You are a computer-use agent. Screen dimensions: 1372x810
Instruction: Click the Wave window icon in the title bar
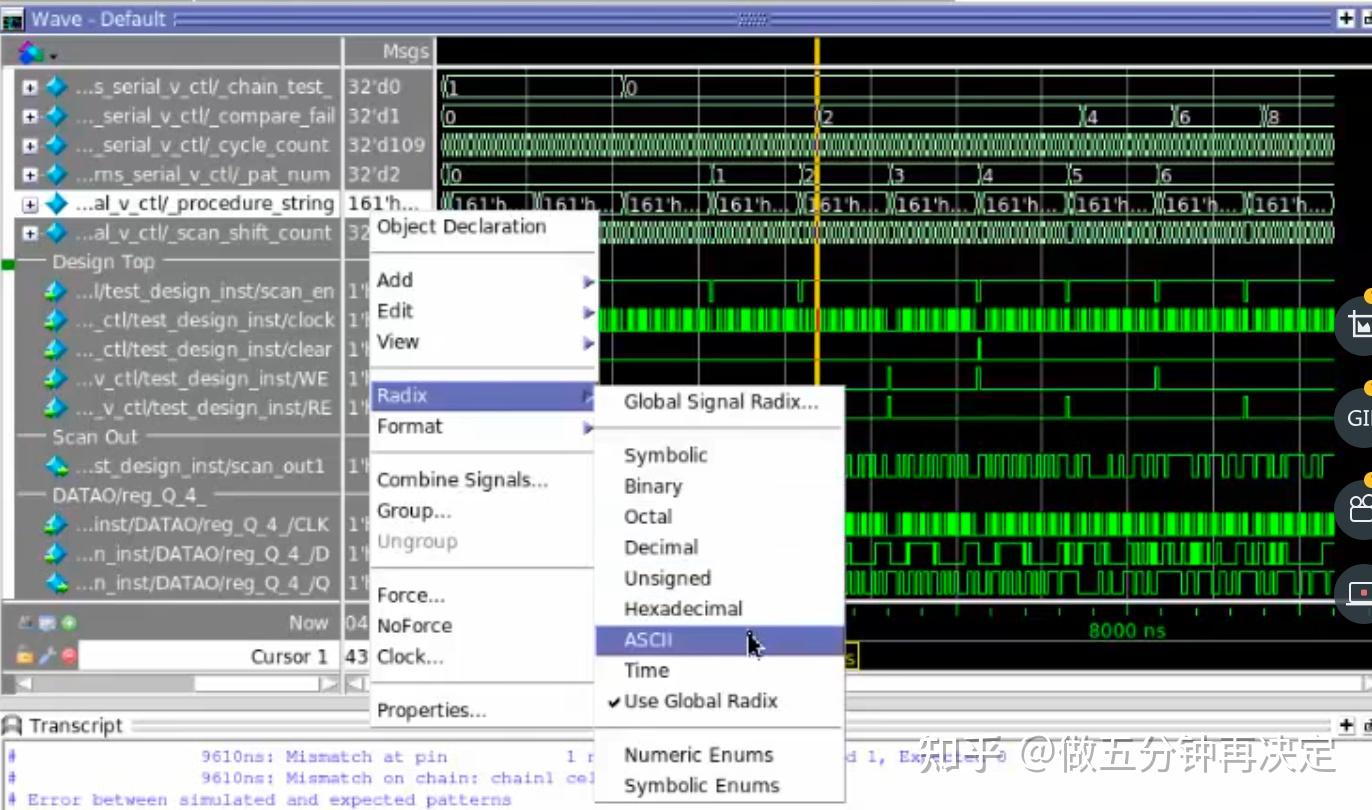click(13, 18)
